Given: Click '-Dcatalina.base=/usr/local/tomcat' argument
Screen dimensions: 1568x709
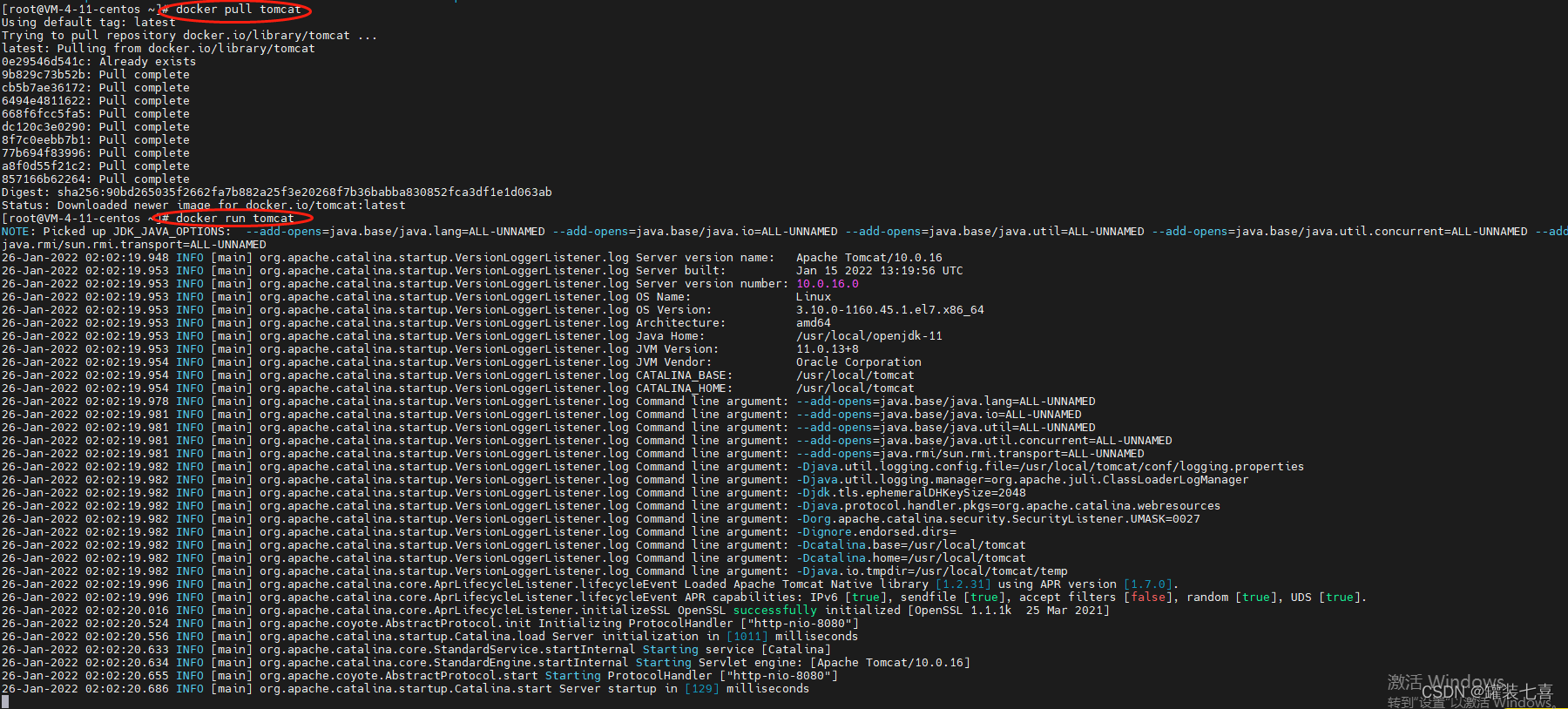Looking at the screenshot, I should [910, 545].
